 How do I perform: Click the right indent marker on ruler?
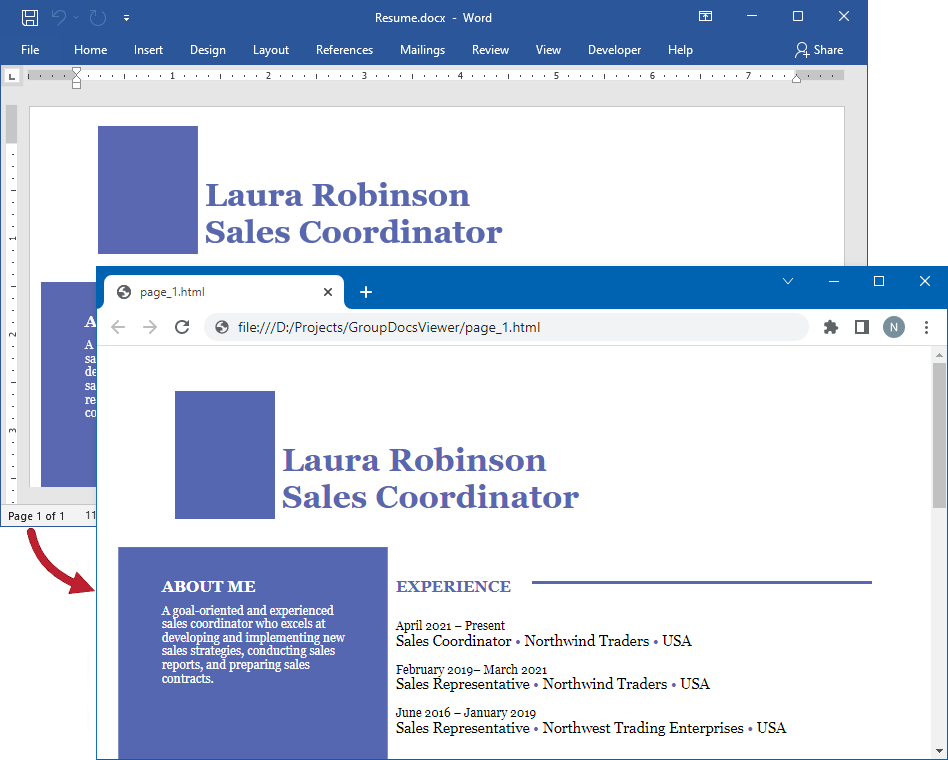pyautogui.click(x=796, y=78)
